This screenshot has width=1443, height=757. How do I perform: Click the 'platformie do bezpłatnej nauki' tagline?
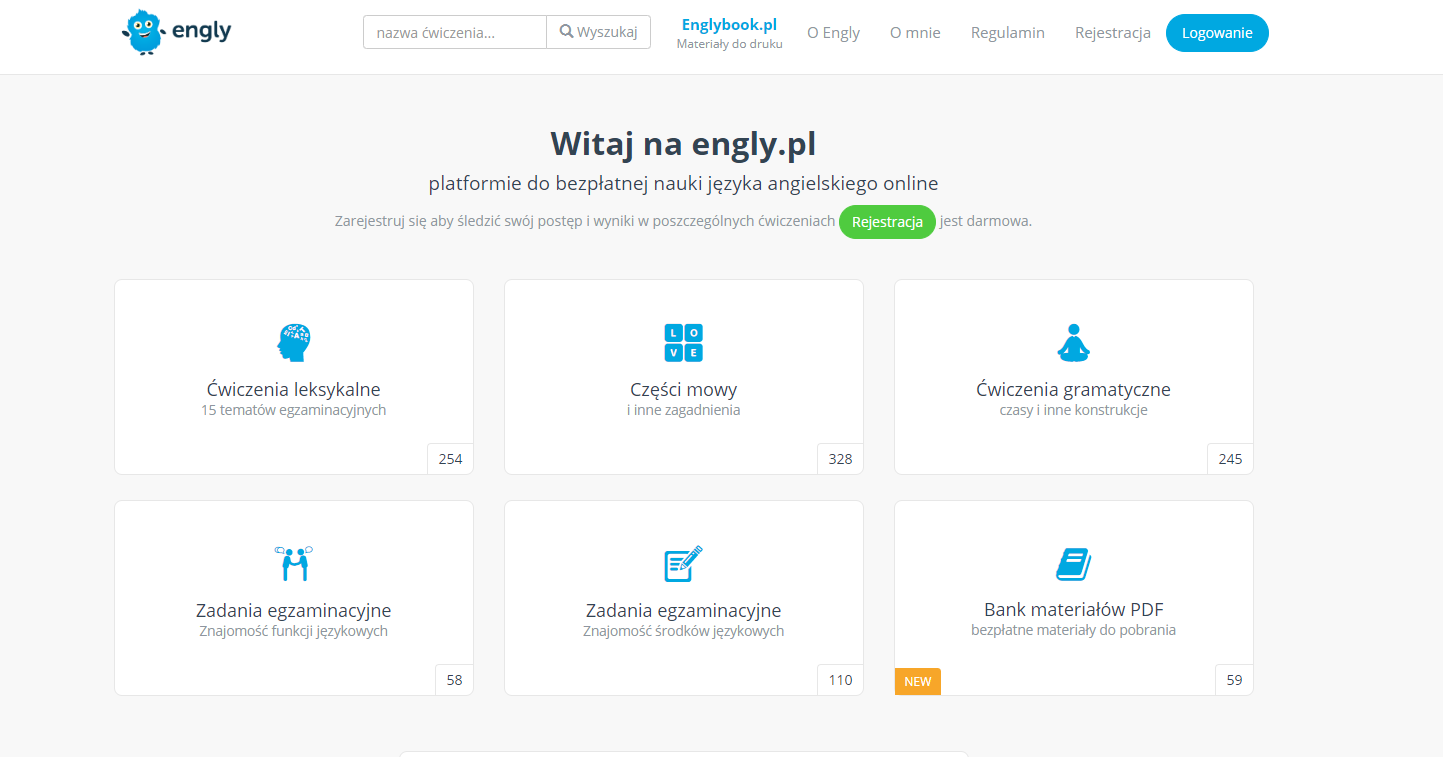coord(683,184)
